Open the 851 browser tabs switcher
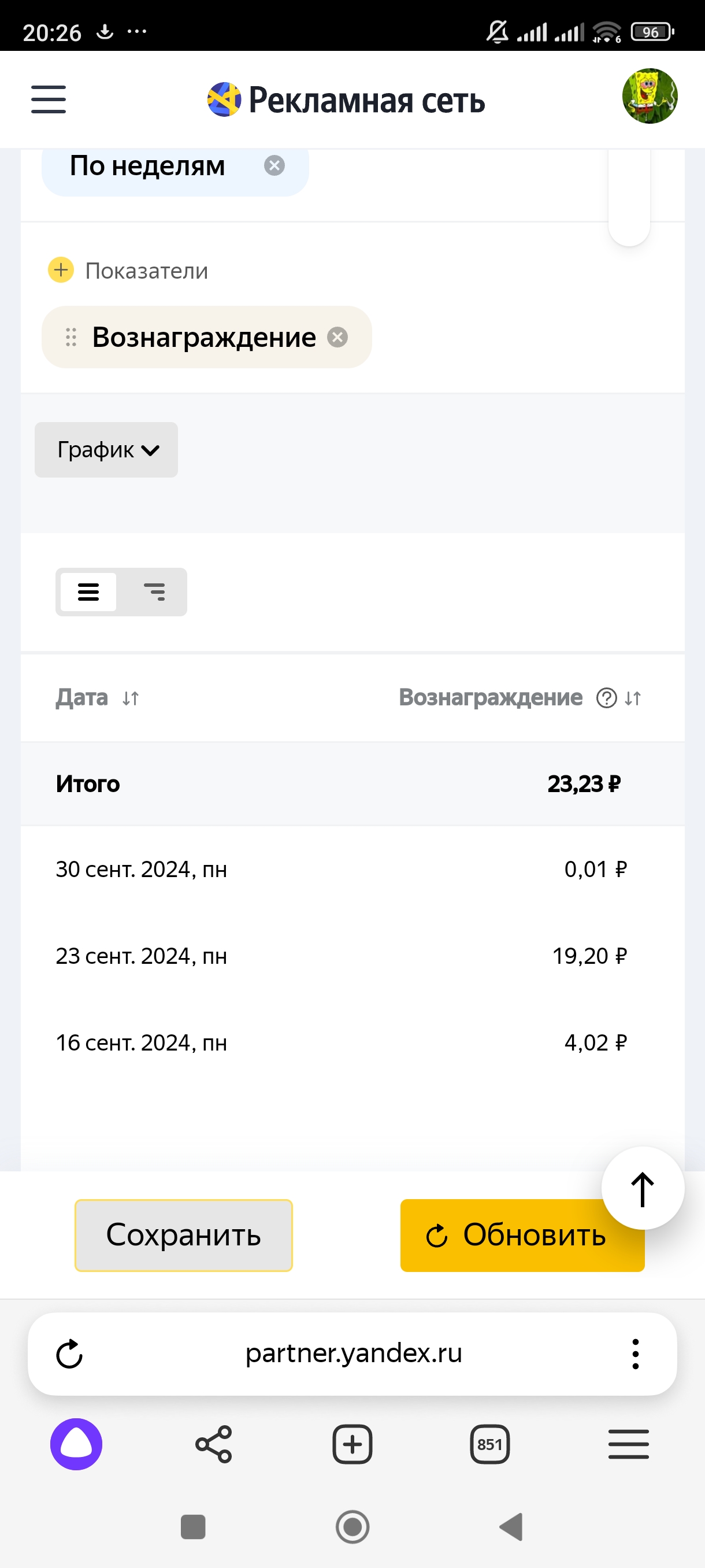Screen dimensions: 705x1568 tap(489, 1444)
